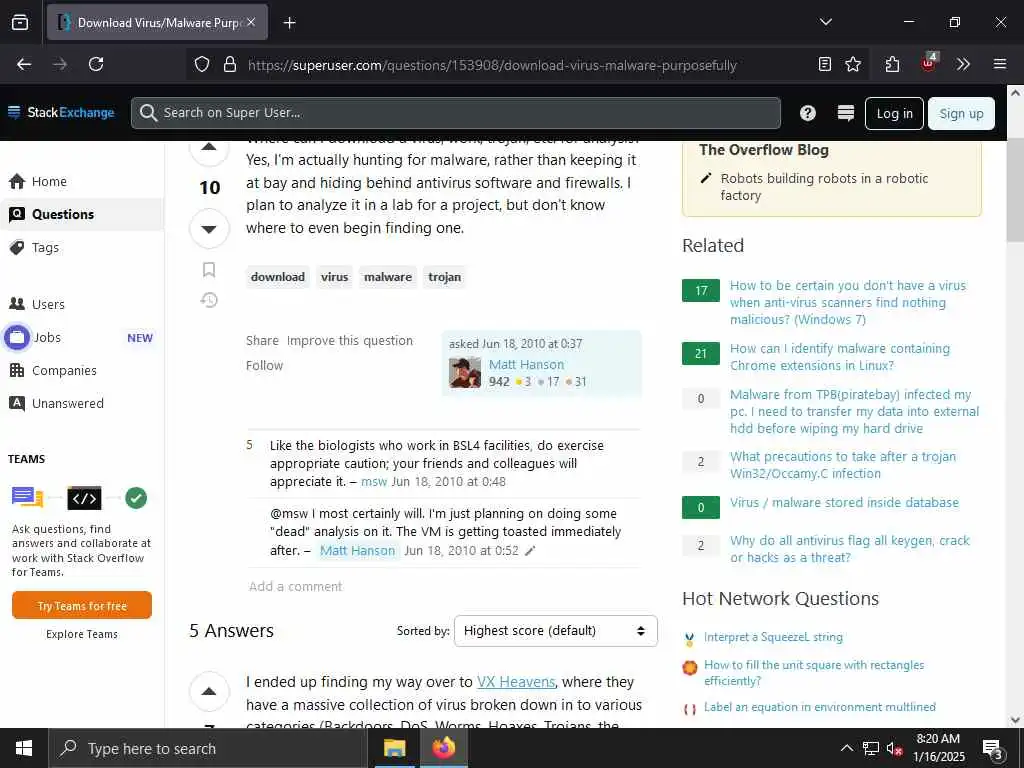
Task: View site security padlock info
Action: (x=229, y=65)
